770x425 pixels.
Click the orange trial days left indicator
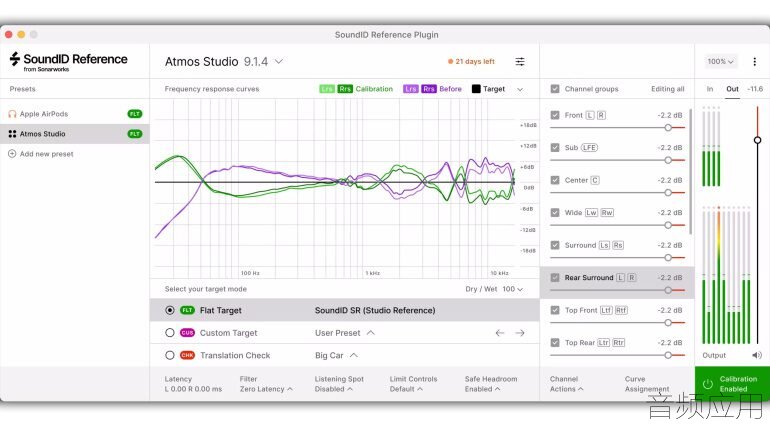coord(471,61)
